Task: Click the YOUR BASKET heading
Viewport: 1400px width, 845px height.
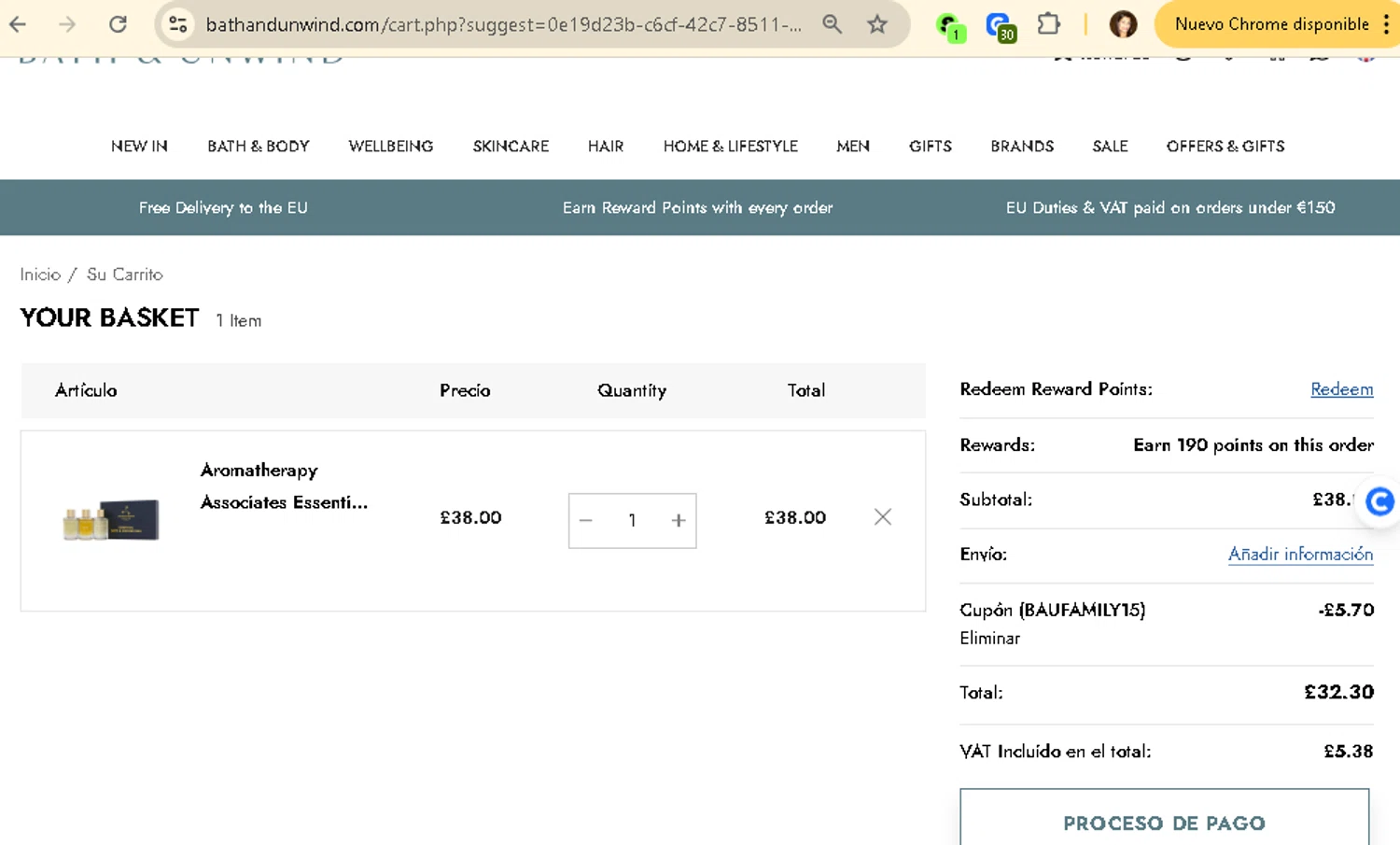Action: coord(109,317)
